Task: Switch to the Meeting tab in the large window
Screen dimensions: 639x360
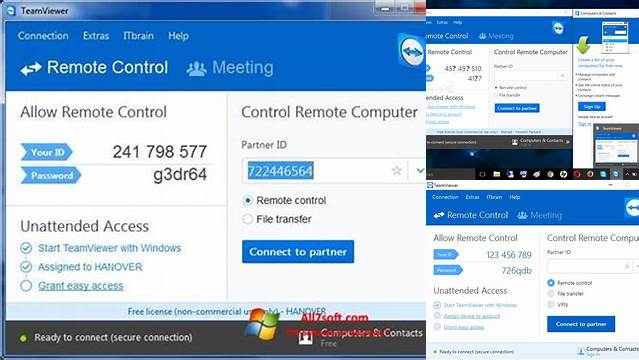Action: (230, 68)
